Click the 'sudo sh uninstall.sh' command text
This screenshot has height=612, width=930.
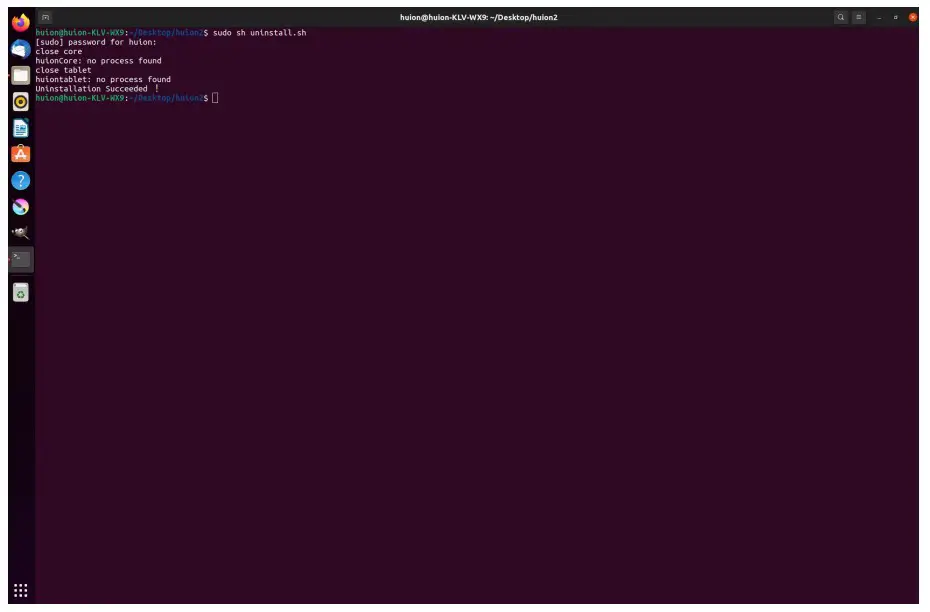(260, 33)
